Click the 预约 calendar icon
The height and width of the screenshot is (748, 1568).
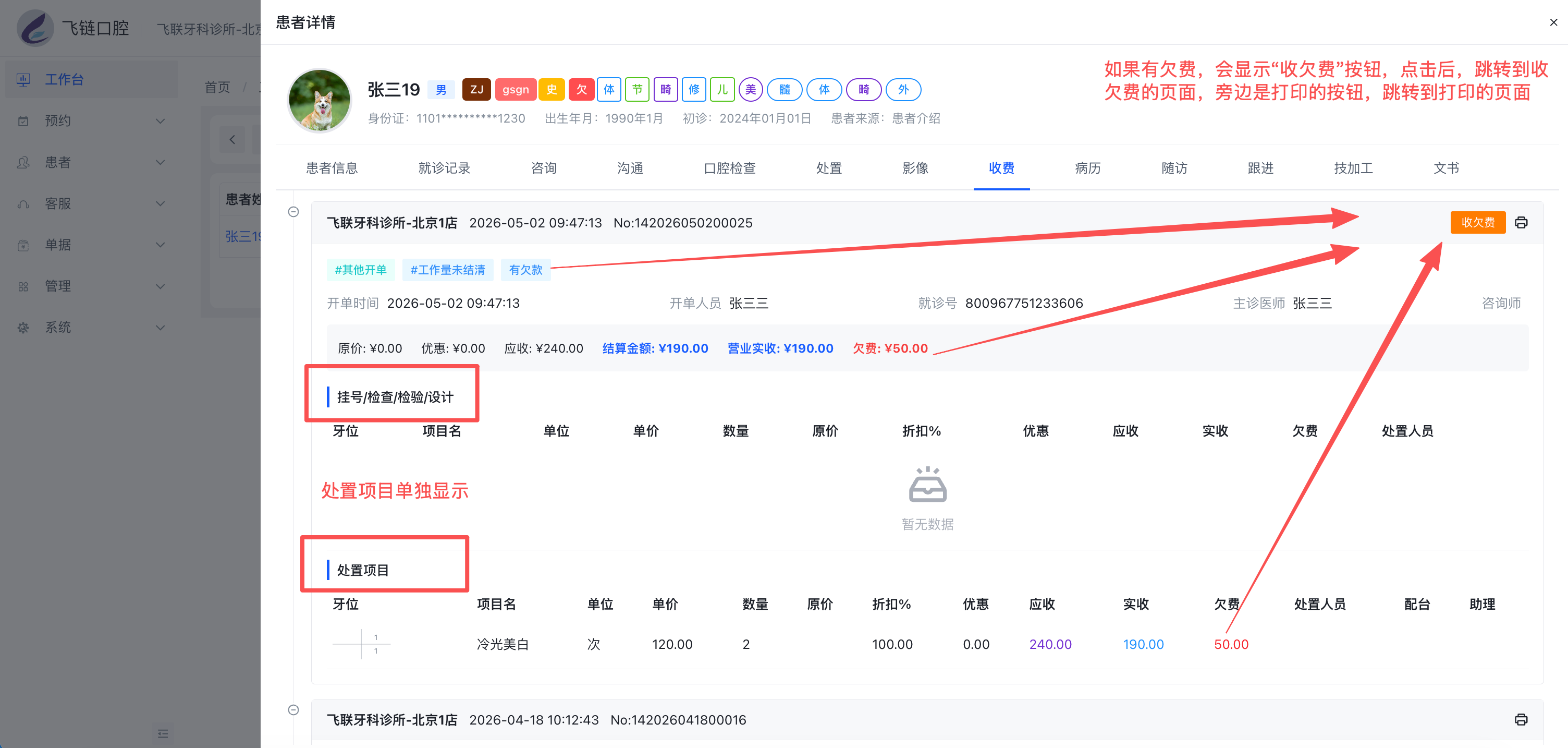point(23,120)
